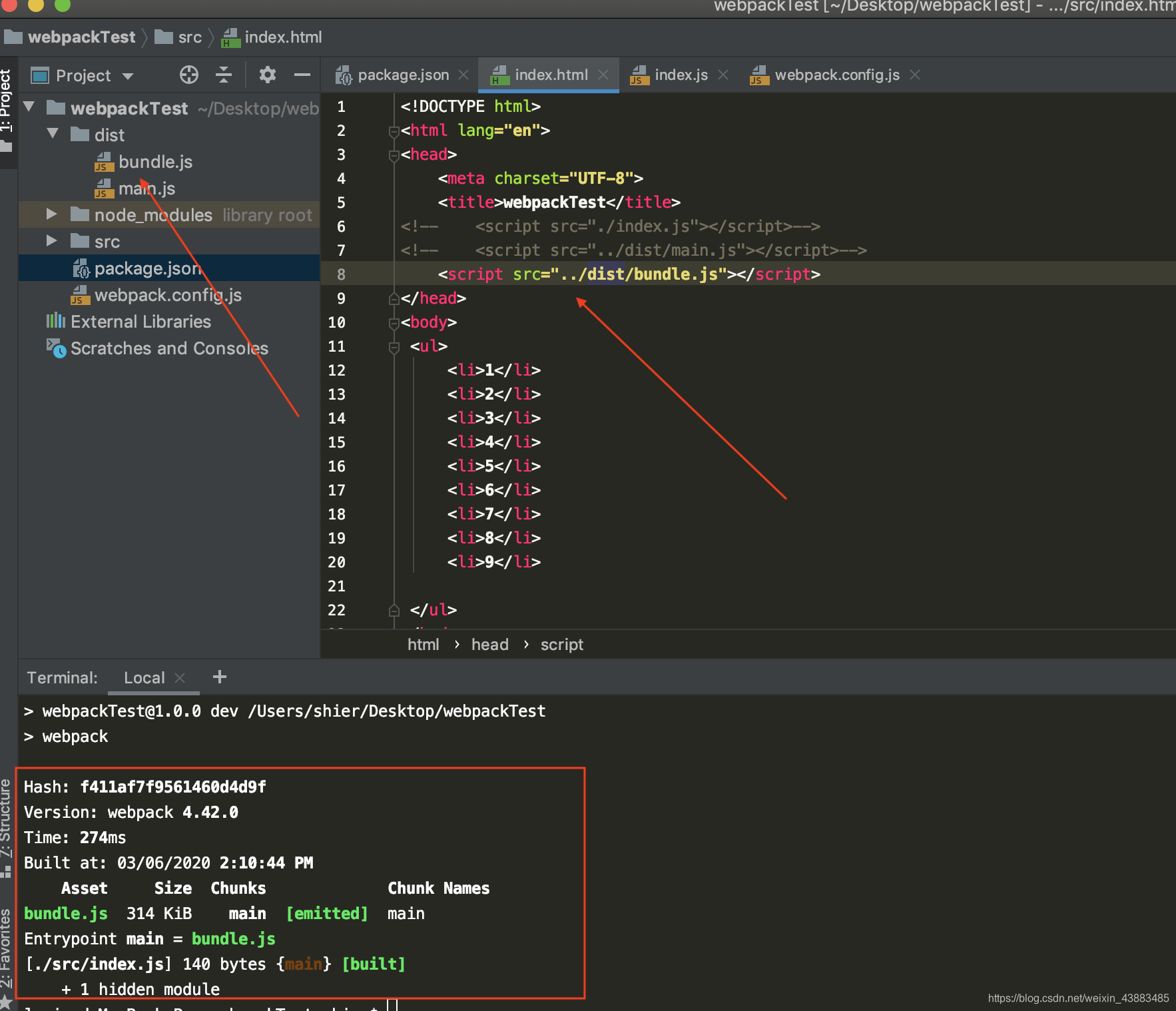This screenshot has height=1011, width=1176.
Task: Expand the src folder
Action: [52, 241]
